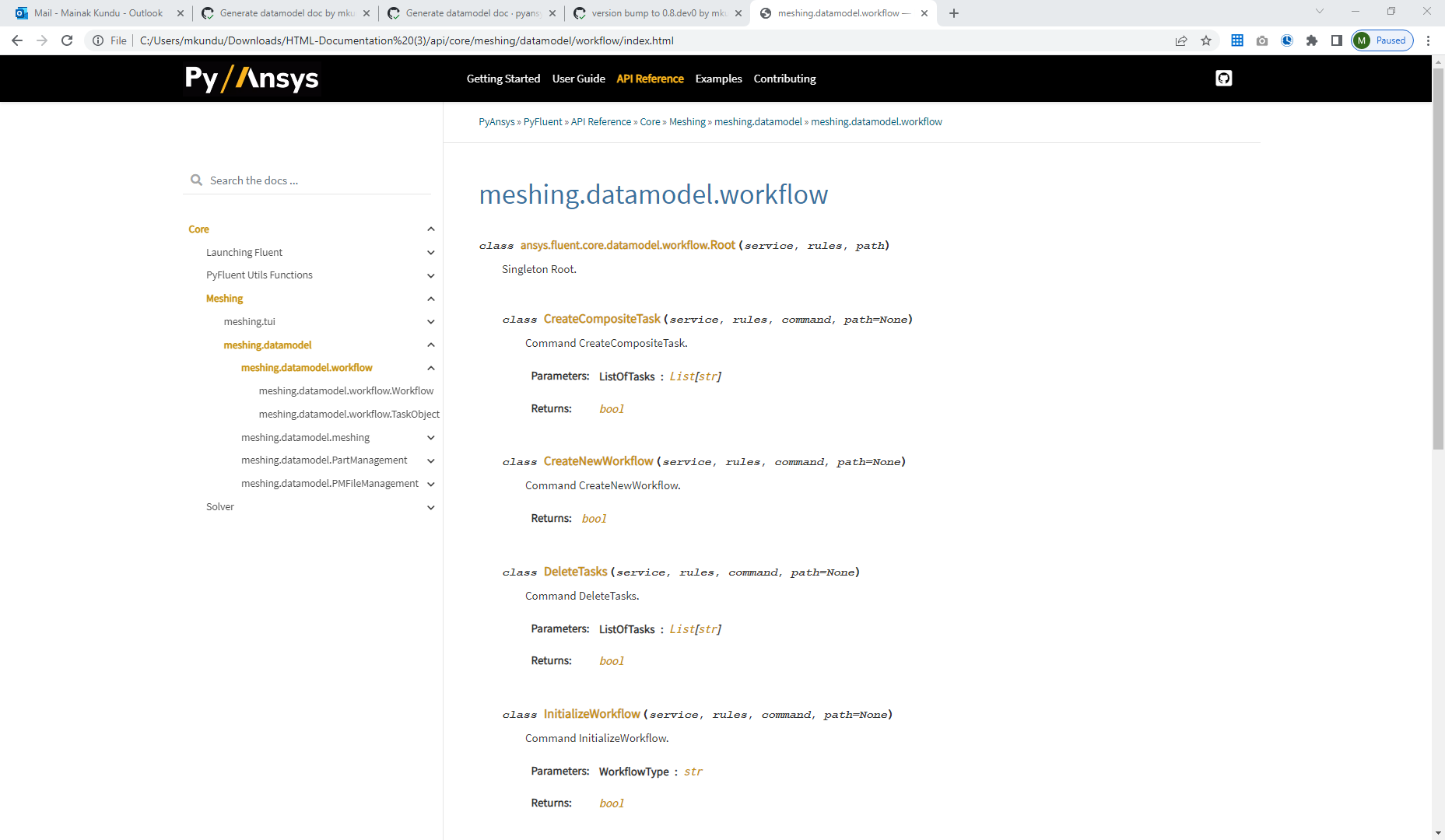Screen dimensions: 1445x840
Task: Expand meshing.tui chevron
Action: point(431,322)
